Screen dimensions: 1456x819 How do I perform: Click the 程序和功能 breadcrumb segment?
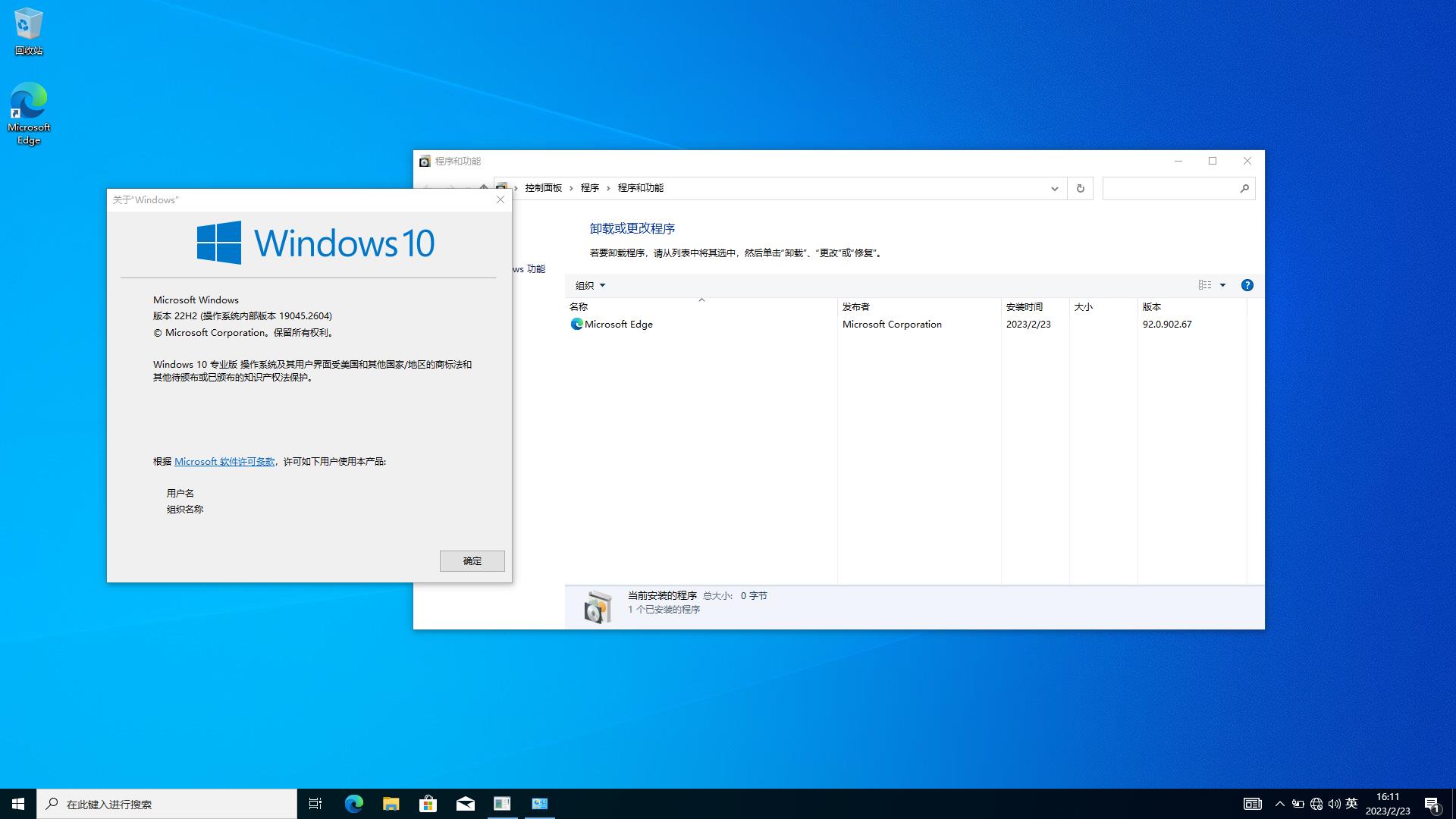[x=640, y=188]
